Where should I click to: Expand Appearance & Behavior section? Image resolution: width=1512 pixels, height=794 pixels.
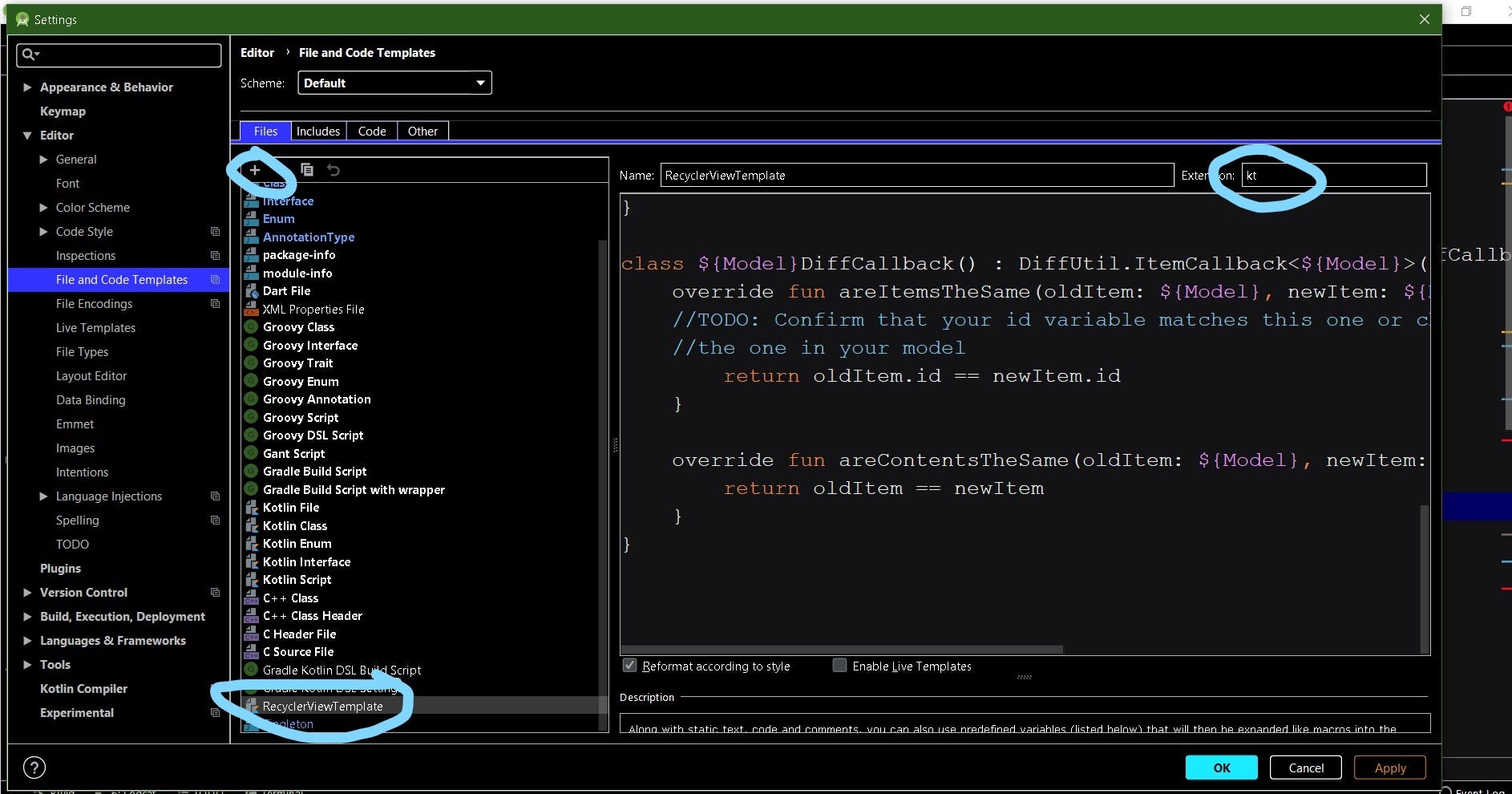pos(27,87)
